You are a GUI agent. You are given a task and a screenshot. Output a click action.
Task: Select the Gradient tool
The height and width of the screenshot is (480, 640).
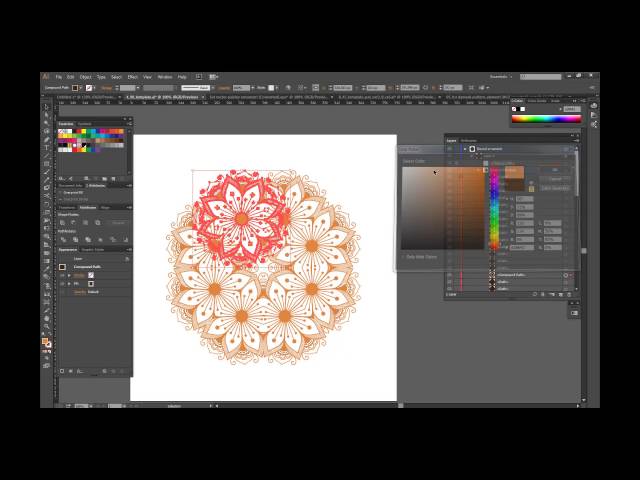[x=47, y=261]
